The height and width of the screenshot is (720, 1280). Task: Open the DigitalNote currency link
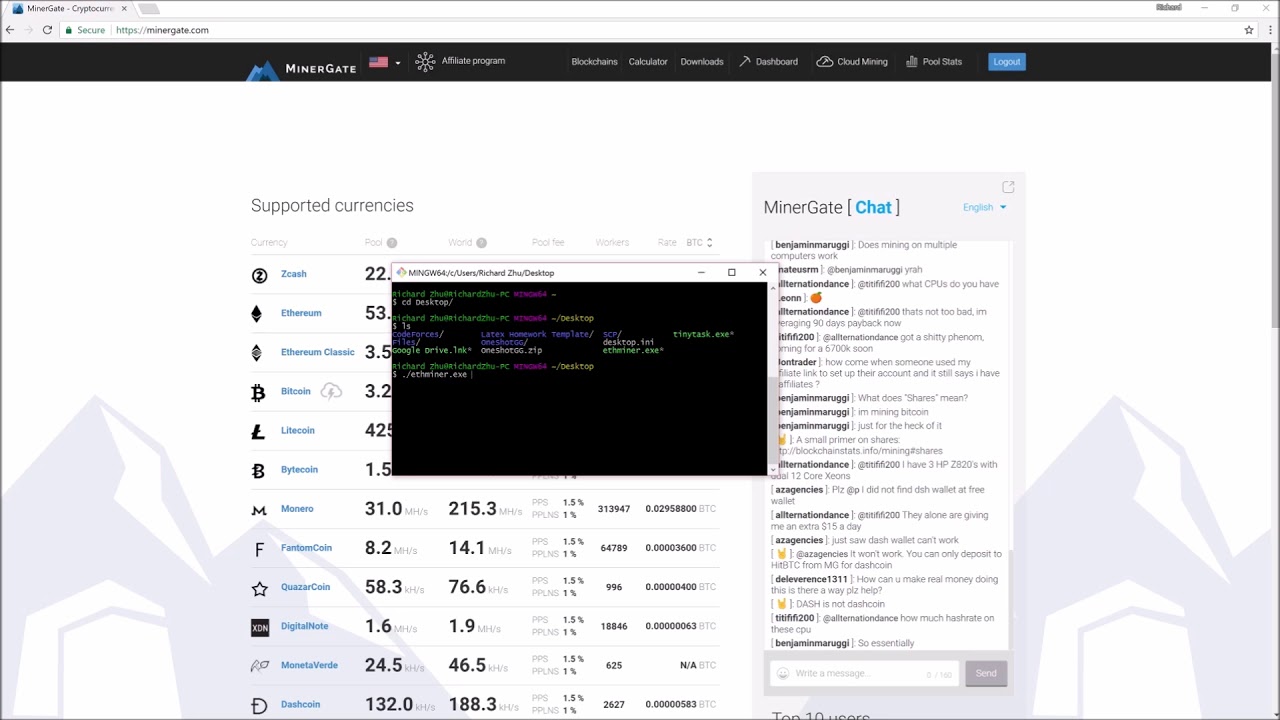click(x=304, y=625)
